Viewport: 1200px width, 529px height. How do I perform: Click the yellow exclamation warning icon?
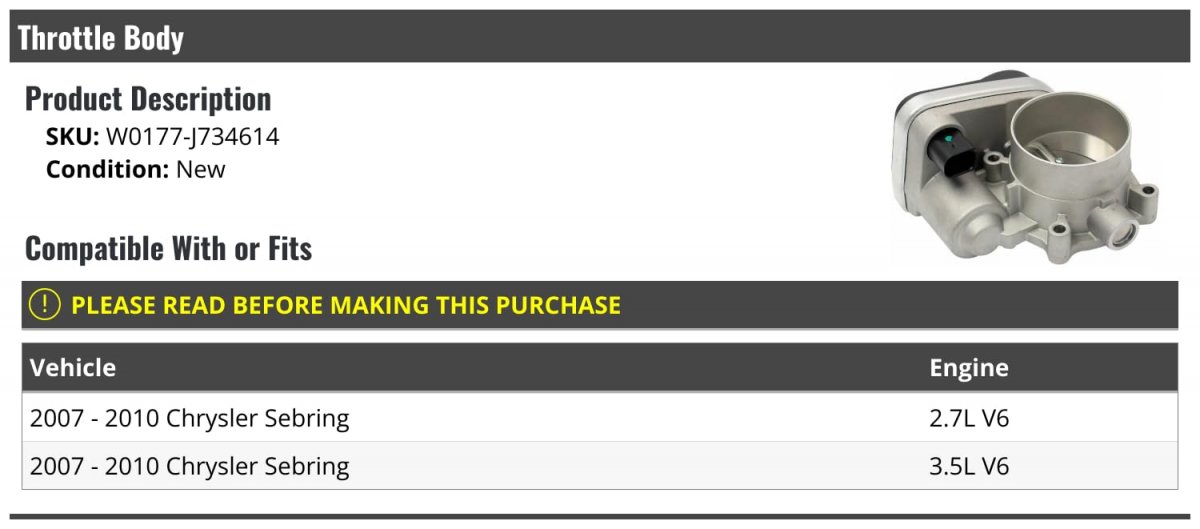pos(45,305)
